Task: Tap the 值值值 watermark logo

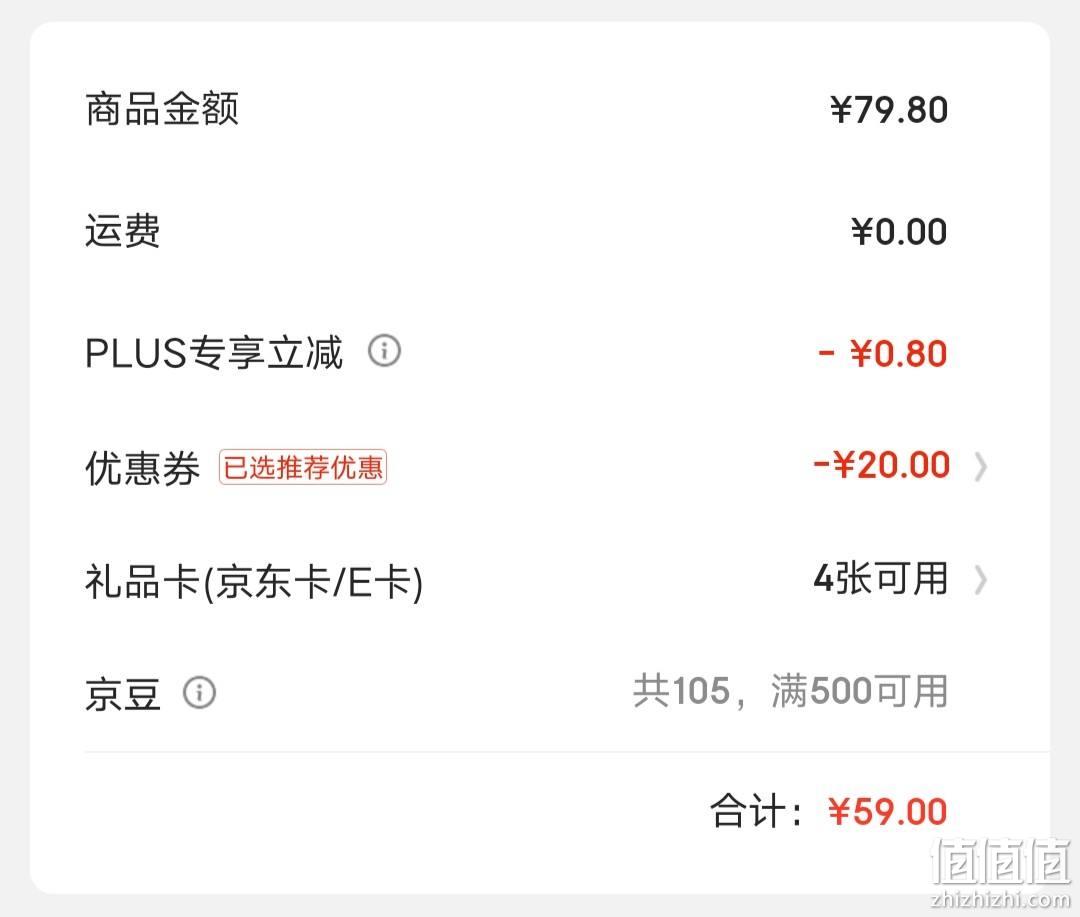Action: point(1001,870)
